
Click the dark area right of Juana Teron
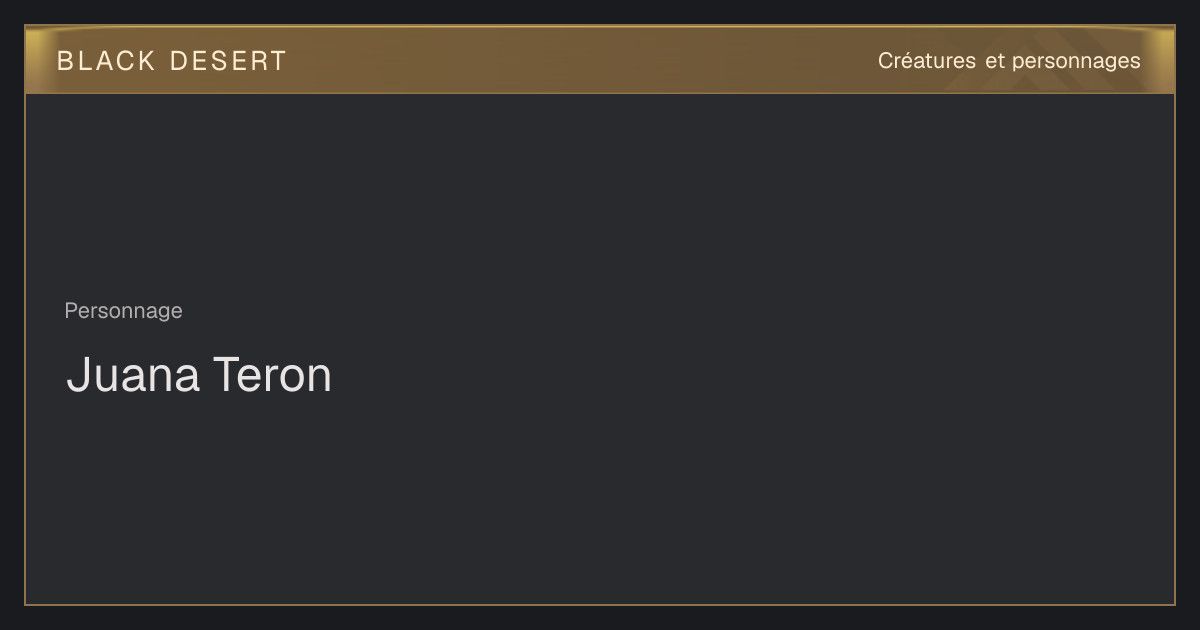750,375
